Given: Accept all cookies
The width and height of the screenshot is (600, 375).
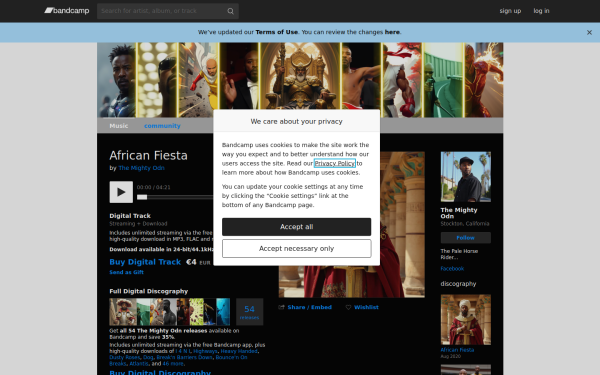Looking at the screenshot, I should 297,227.
